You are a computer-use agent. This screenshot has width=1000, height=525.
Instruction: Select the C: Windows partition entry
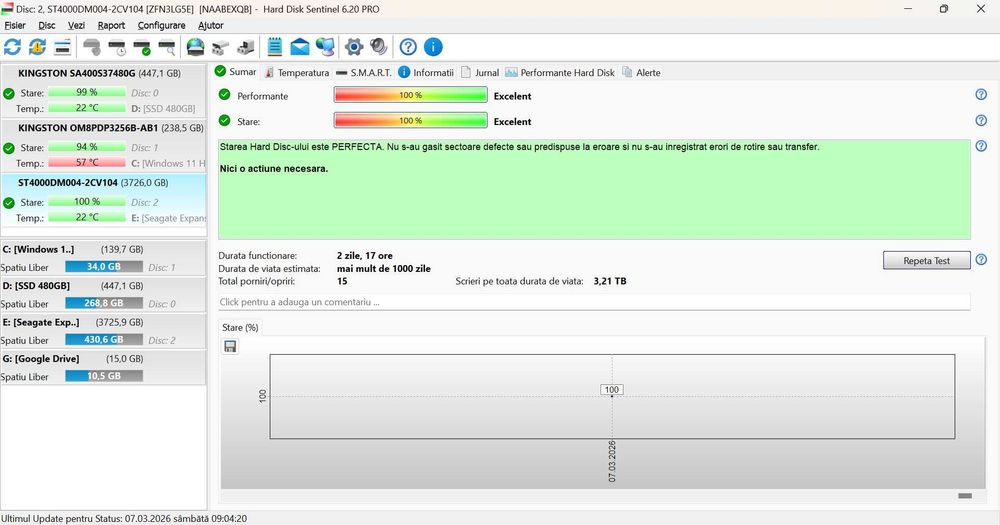point(103,258)
